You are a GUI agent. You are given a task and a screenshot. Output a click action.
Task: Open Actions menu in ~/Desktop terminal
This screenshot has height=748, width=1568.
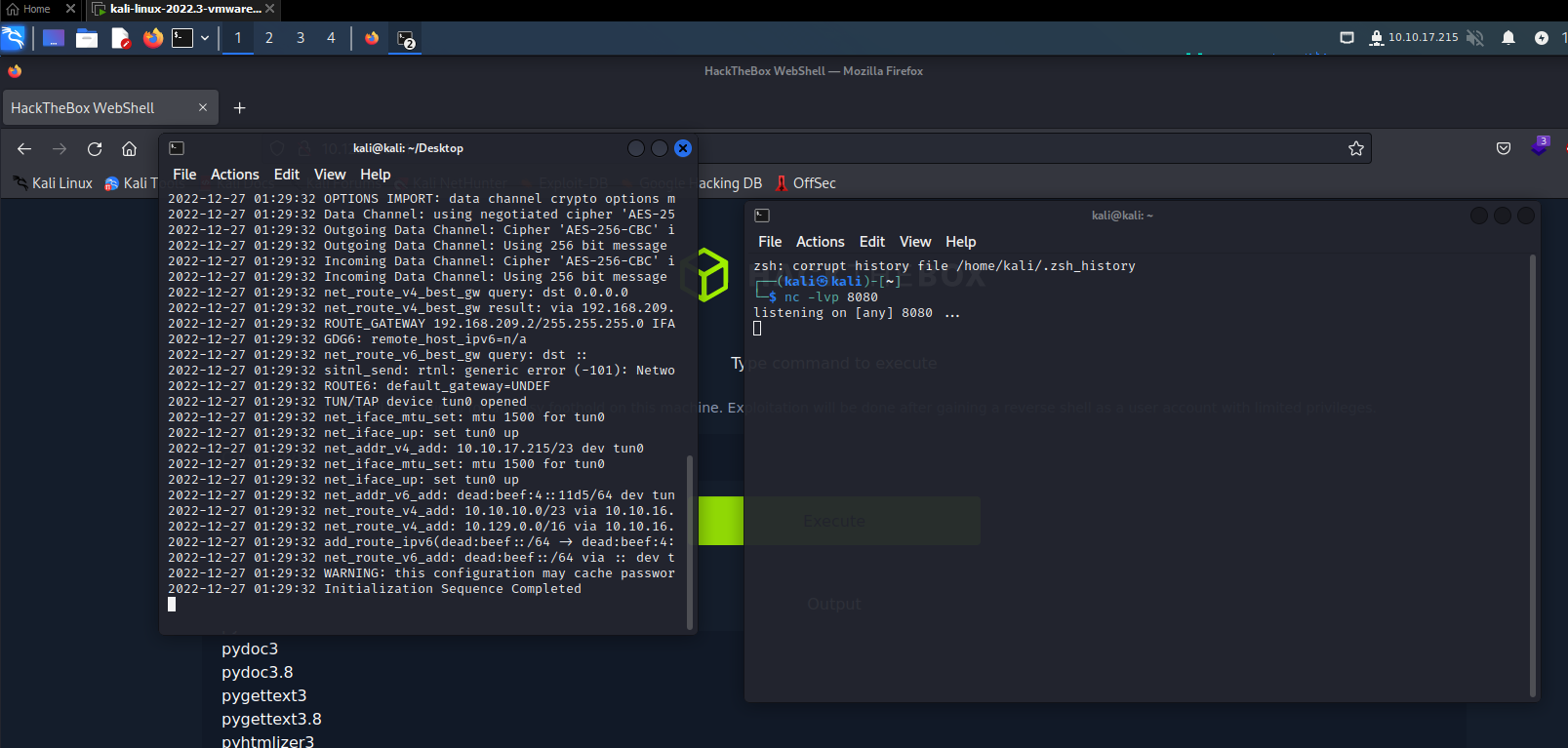point(235,175)
